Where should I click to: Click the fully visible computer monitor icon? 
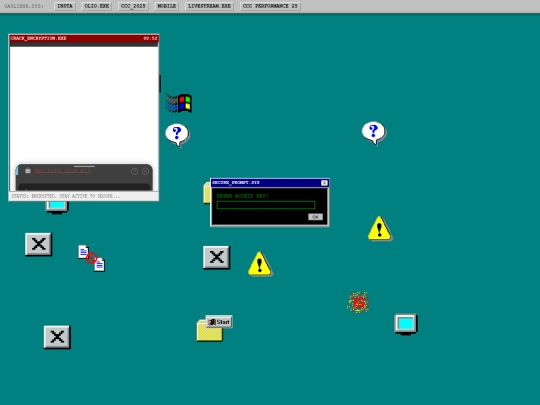point(406,324)
